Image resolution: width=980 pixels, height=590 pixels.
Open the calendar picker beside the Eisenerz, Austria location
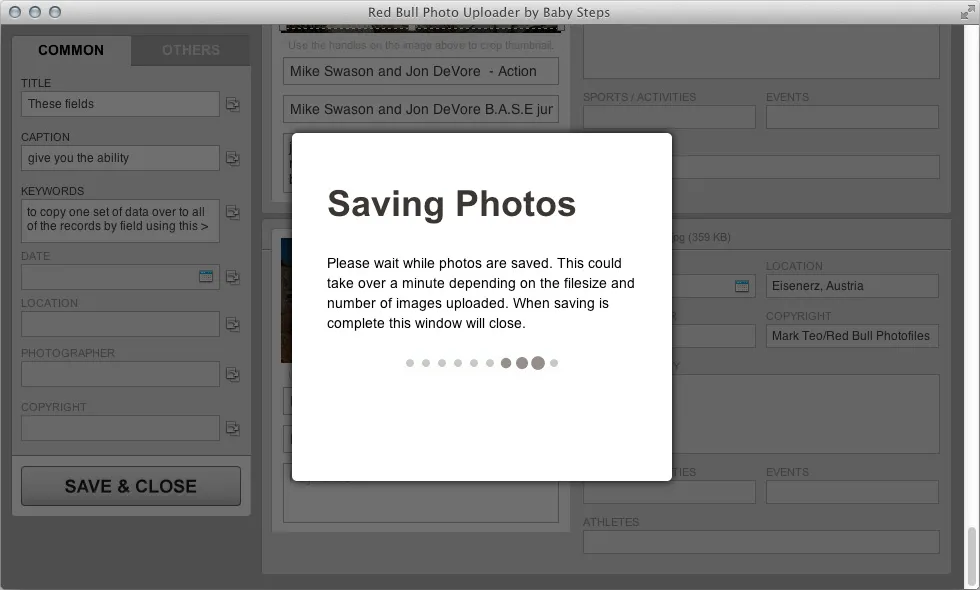pos(742,286)
